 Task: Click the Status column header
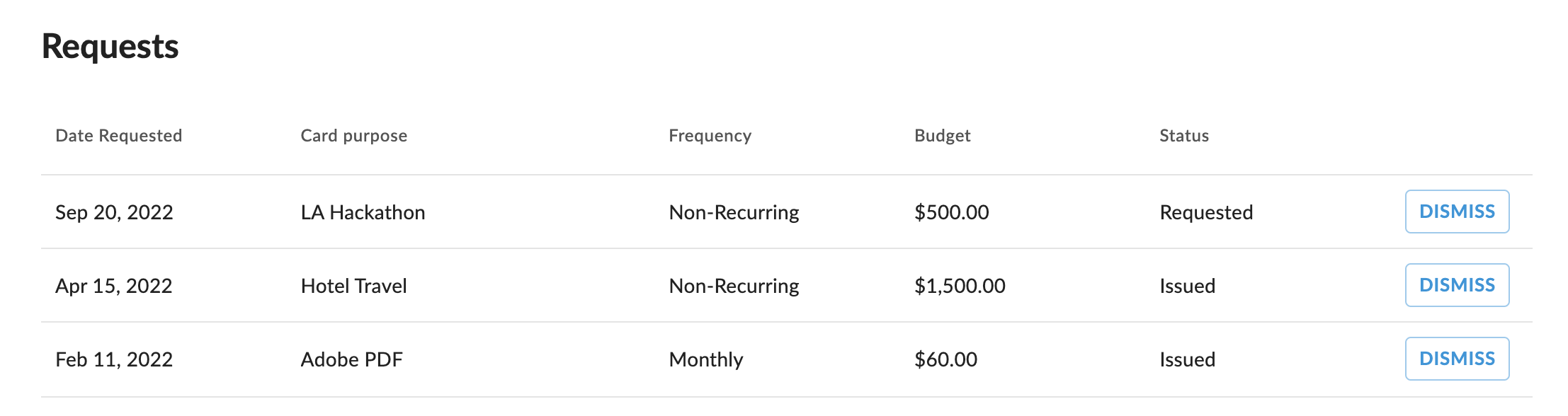(x=1183, y=136)
